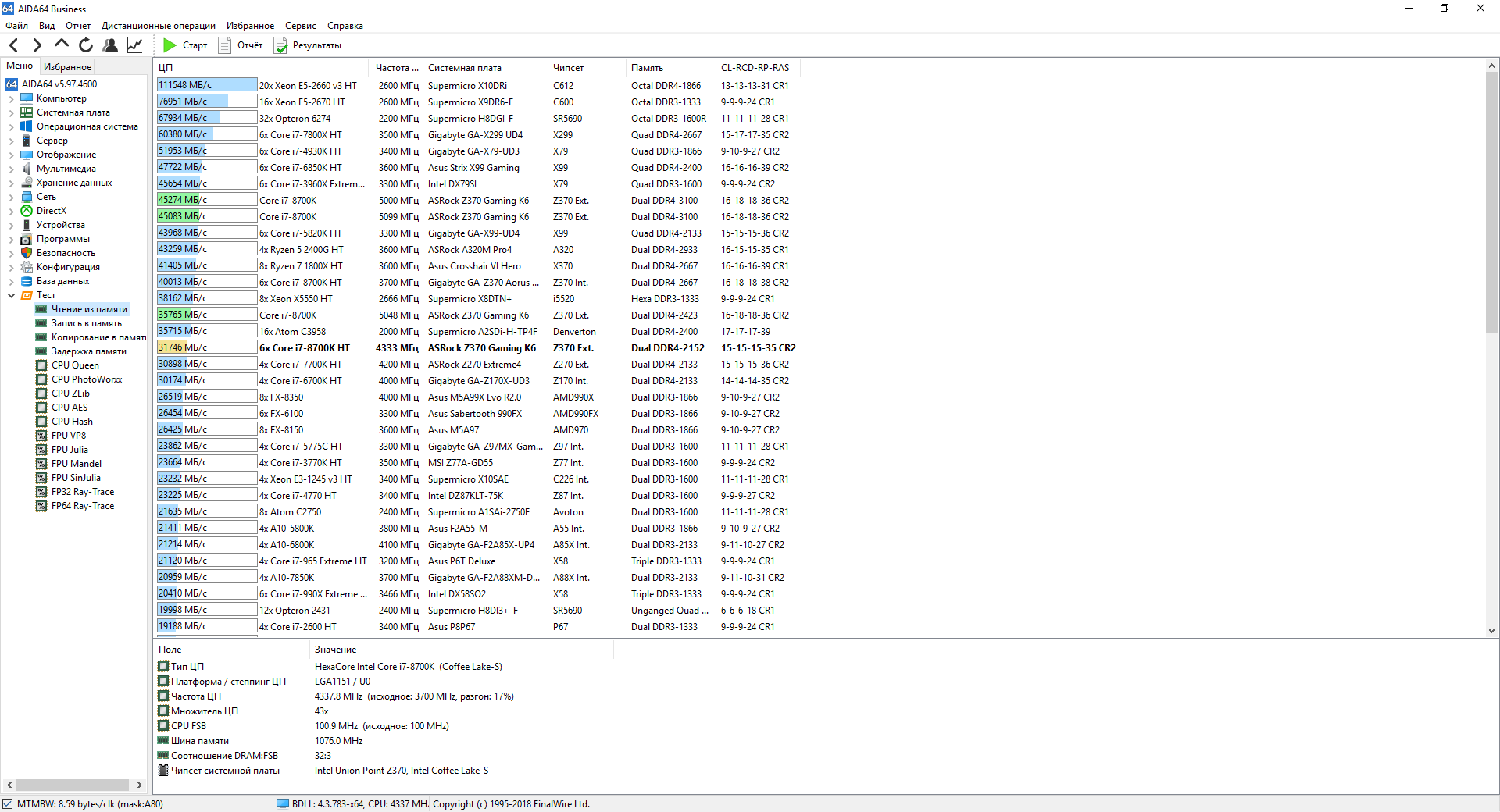The height and width of the screenshot is (812, 1500).
Task: Click the FPU Mandel benchmark icon
Action: point(41,464)
